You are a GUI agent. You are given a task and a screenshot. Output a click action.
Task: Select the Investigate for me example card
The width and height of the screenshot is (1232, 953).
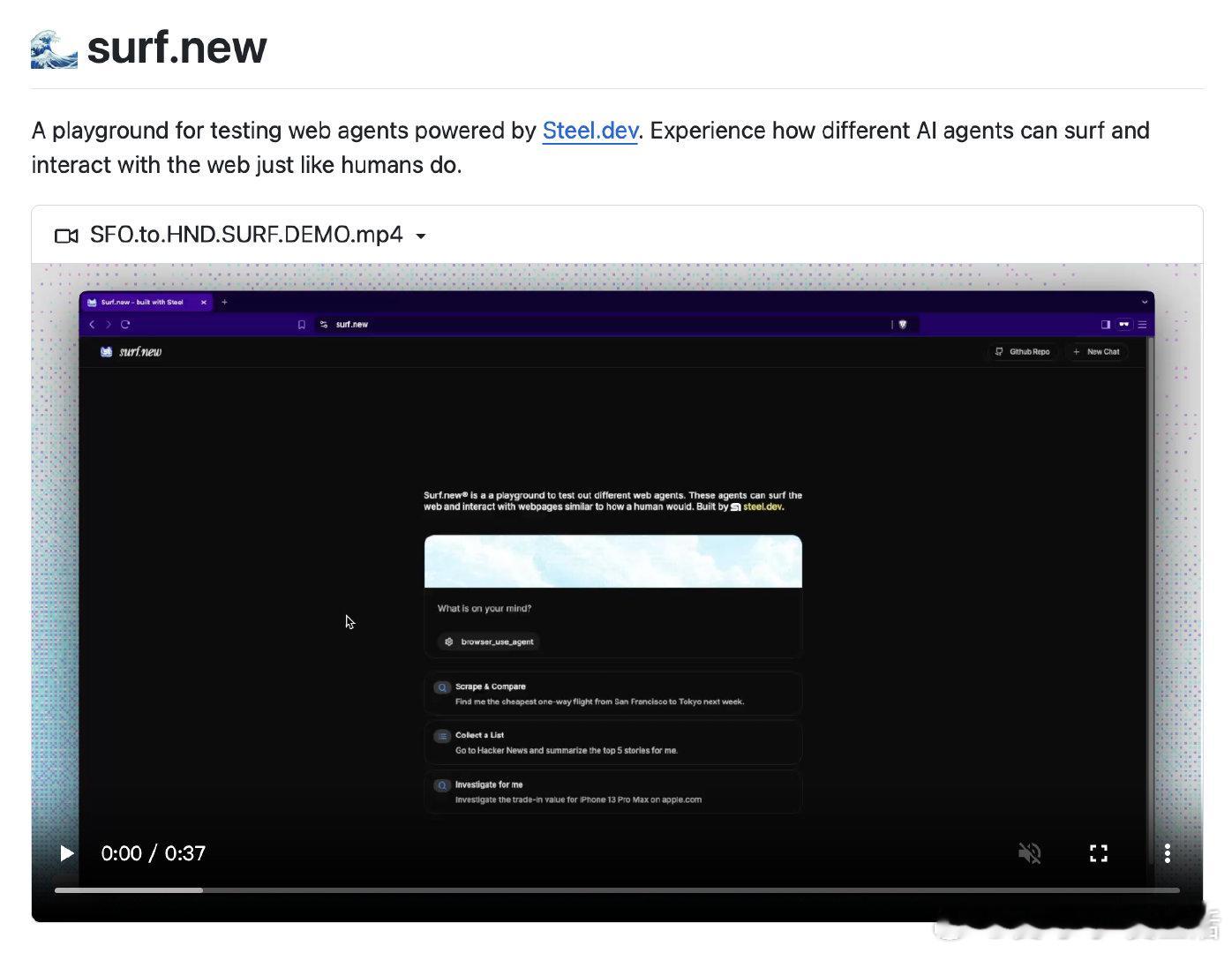[612, 792]
